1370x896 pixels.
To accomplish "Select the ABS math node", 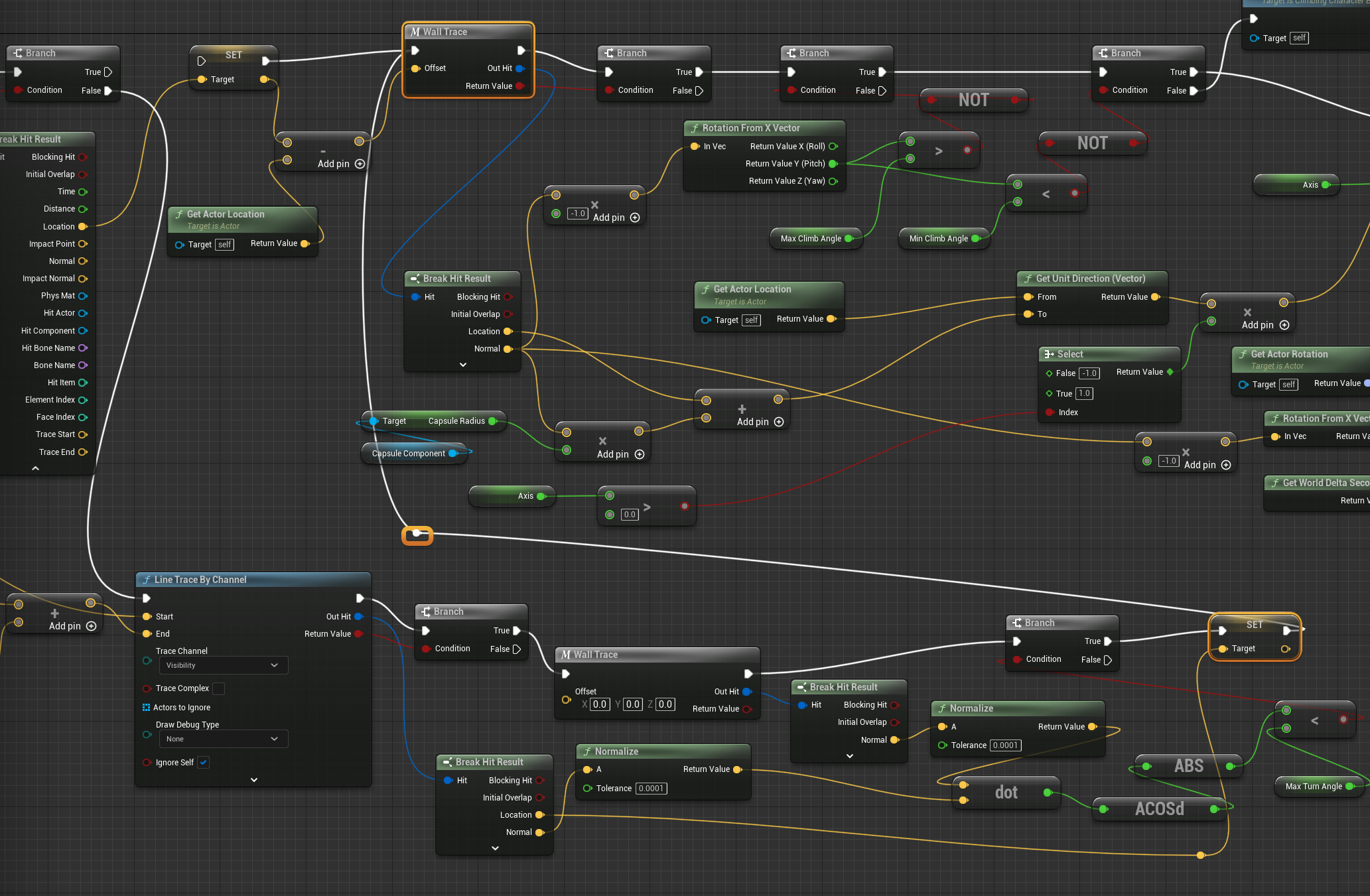I will pyautogui.click(x=1188, y=766).
